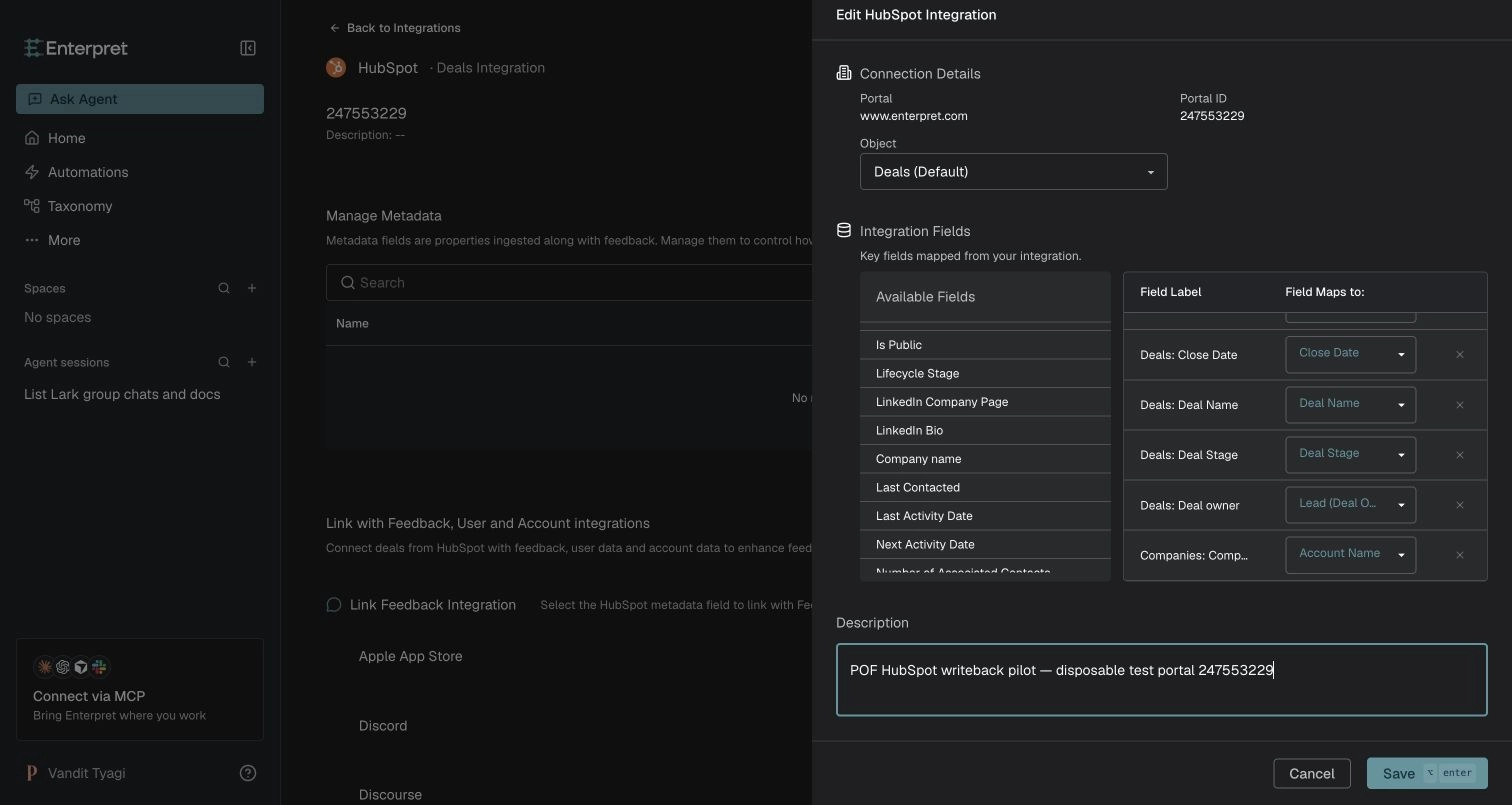Select Next Activity Date field
The height and width of the screenshot is (805, 1512).
985,544
